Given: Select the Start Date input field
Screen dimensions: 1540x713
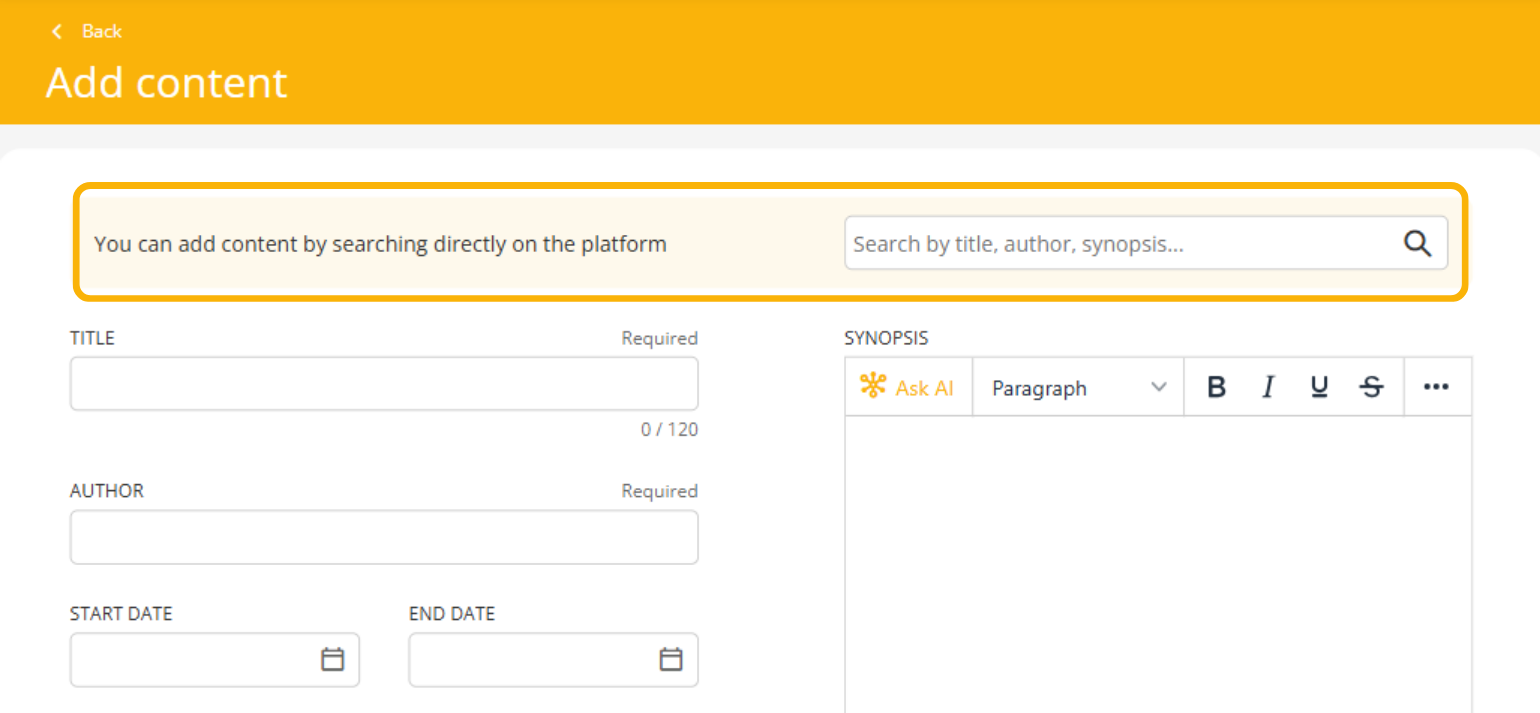Looking at the screenshot, I should (x=190, y=660).
